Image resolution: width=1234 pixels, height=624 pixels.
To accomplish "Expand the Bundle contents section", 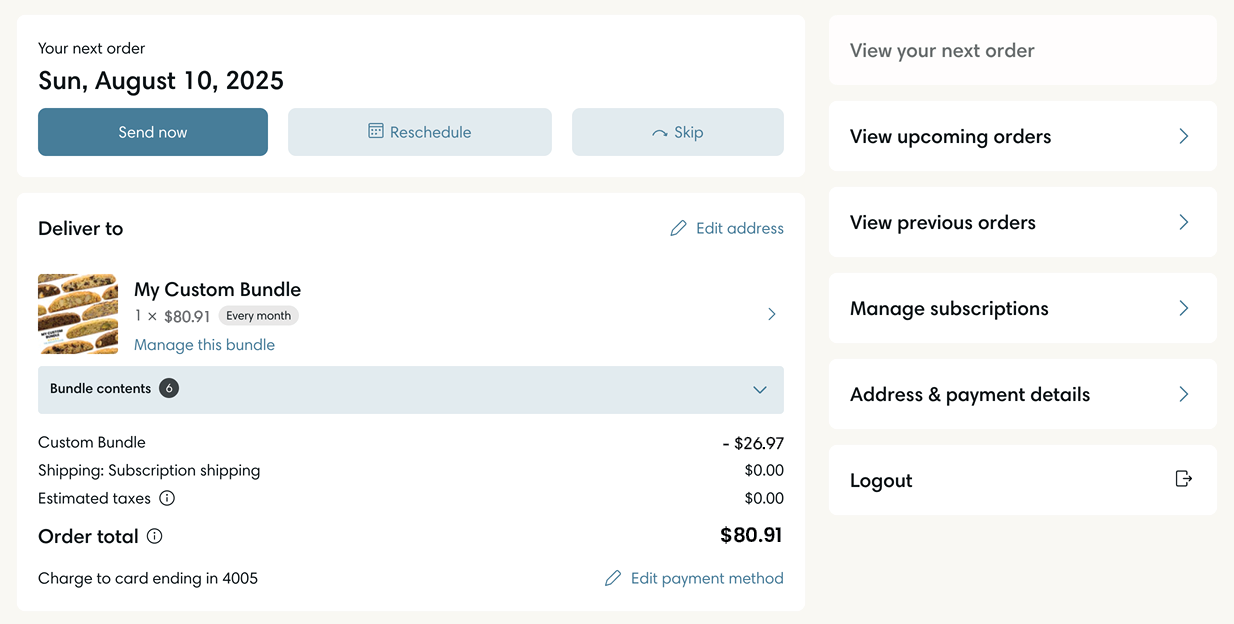I will [760, 389].
